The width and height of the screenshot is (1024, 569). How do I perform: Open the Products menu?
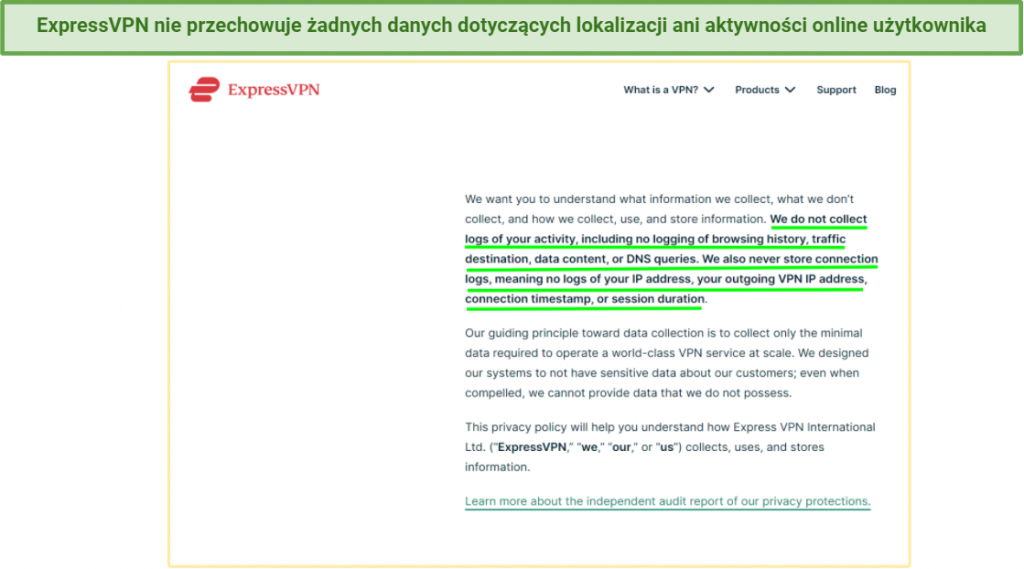pos(765,90)
